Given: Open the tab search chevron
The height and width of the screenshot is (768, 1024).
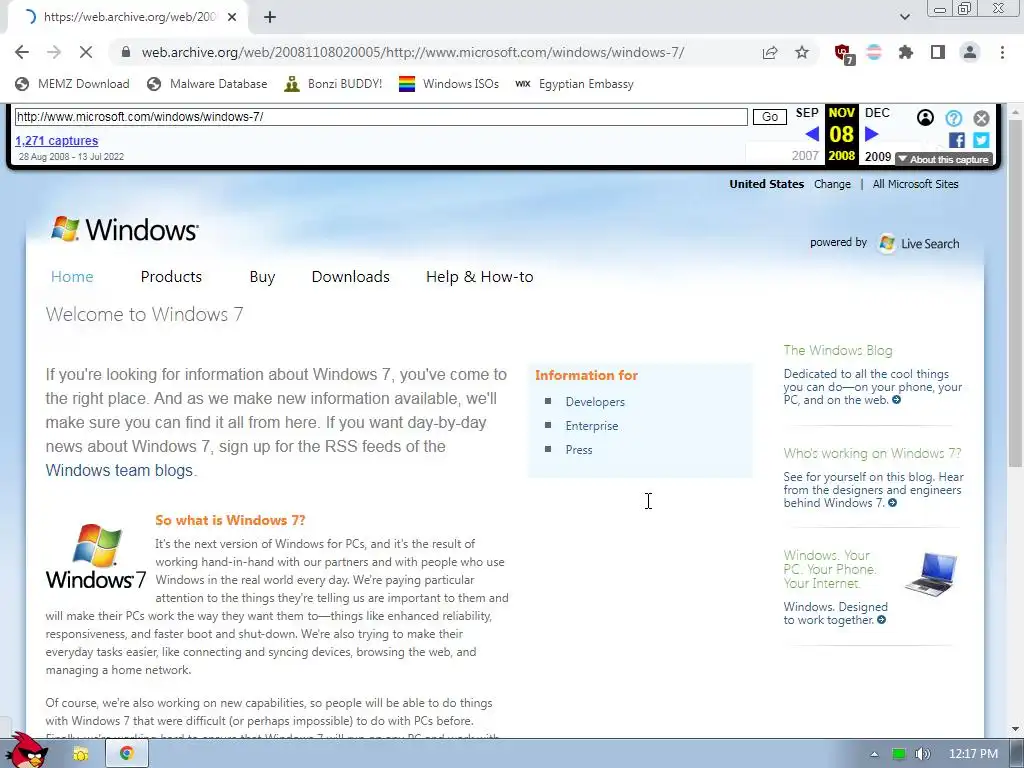Looking at the screenshot, I should pos(904,17).
